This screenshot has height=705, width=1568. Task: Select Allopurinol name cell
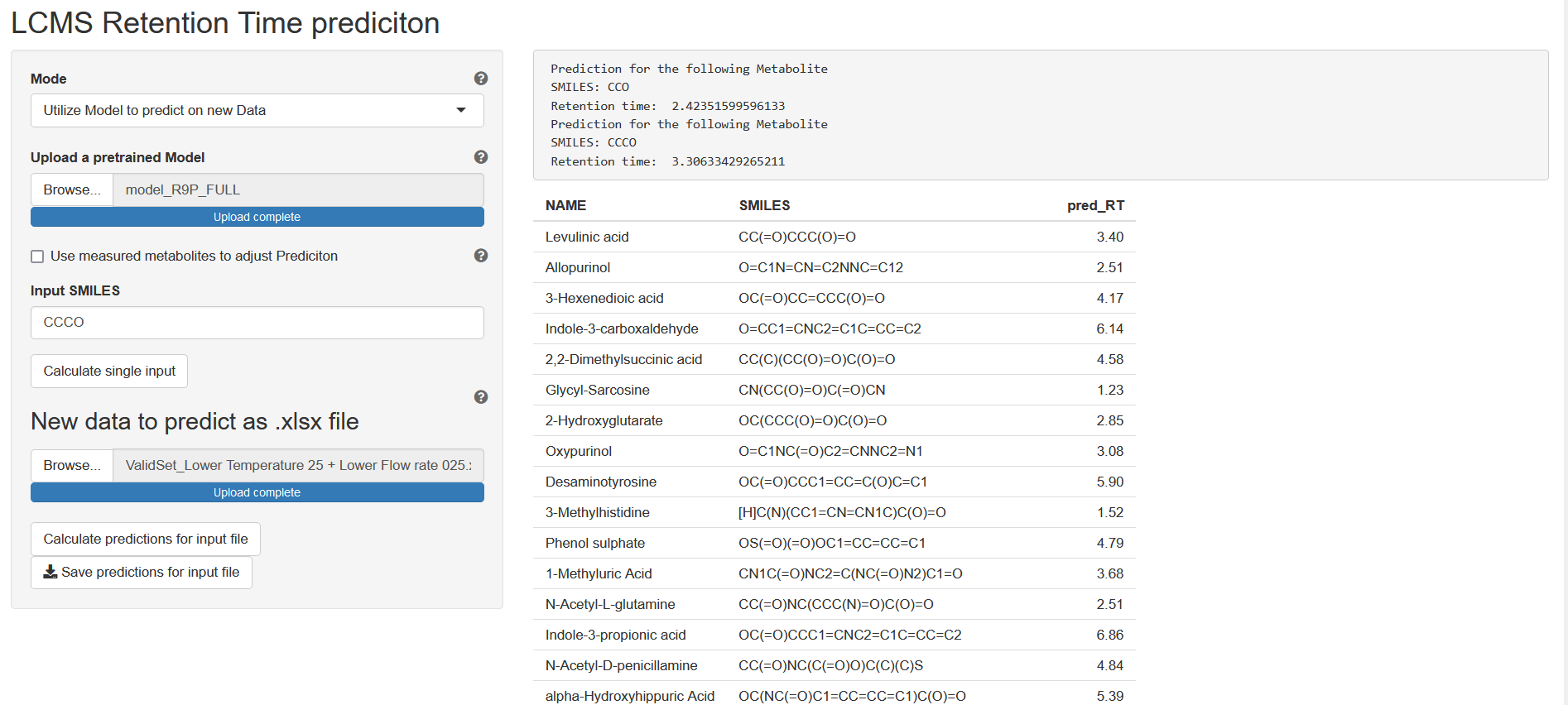tap(578, 267)
